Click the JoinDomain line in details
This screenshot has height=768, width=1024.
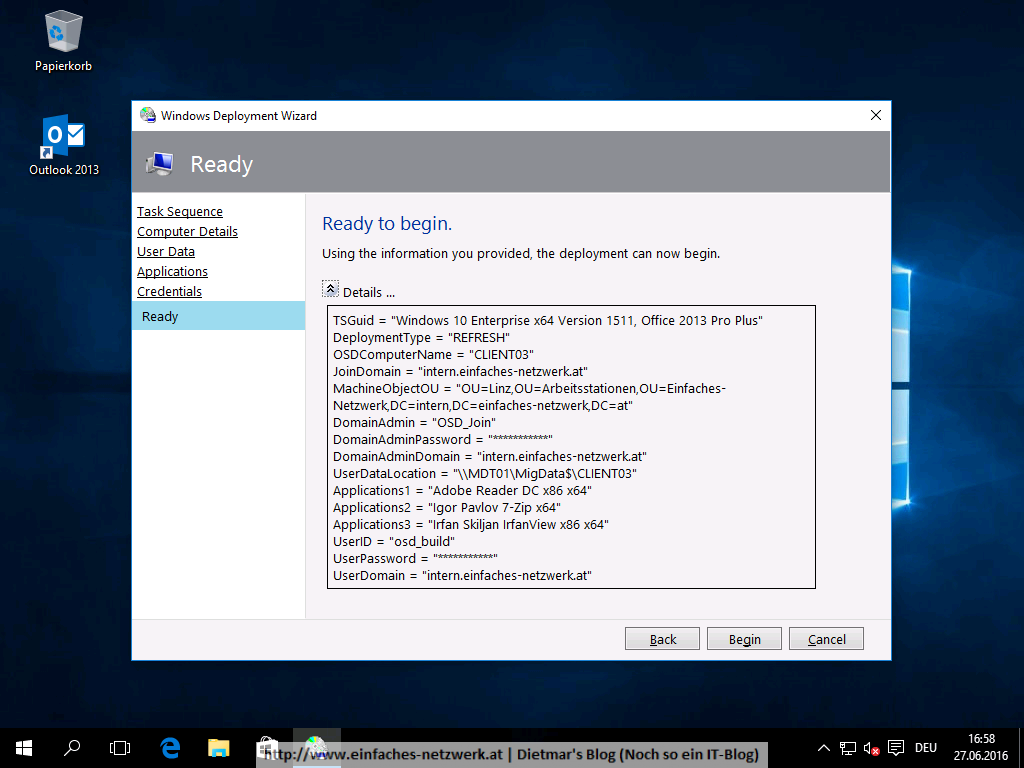(x=460, y=372)
